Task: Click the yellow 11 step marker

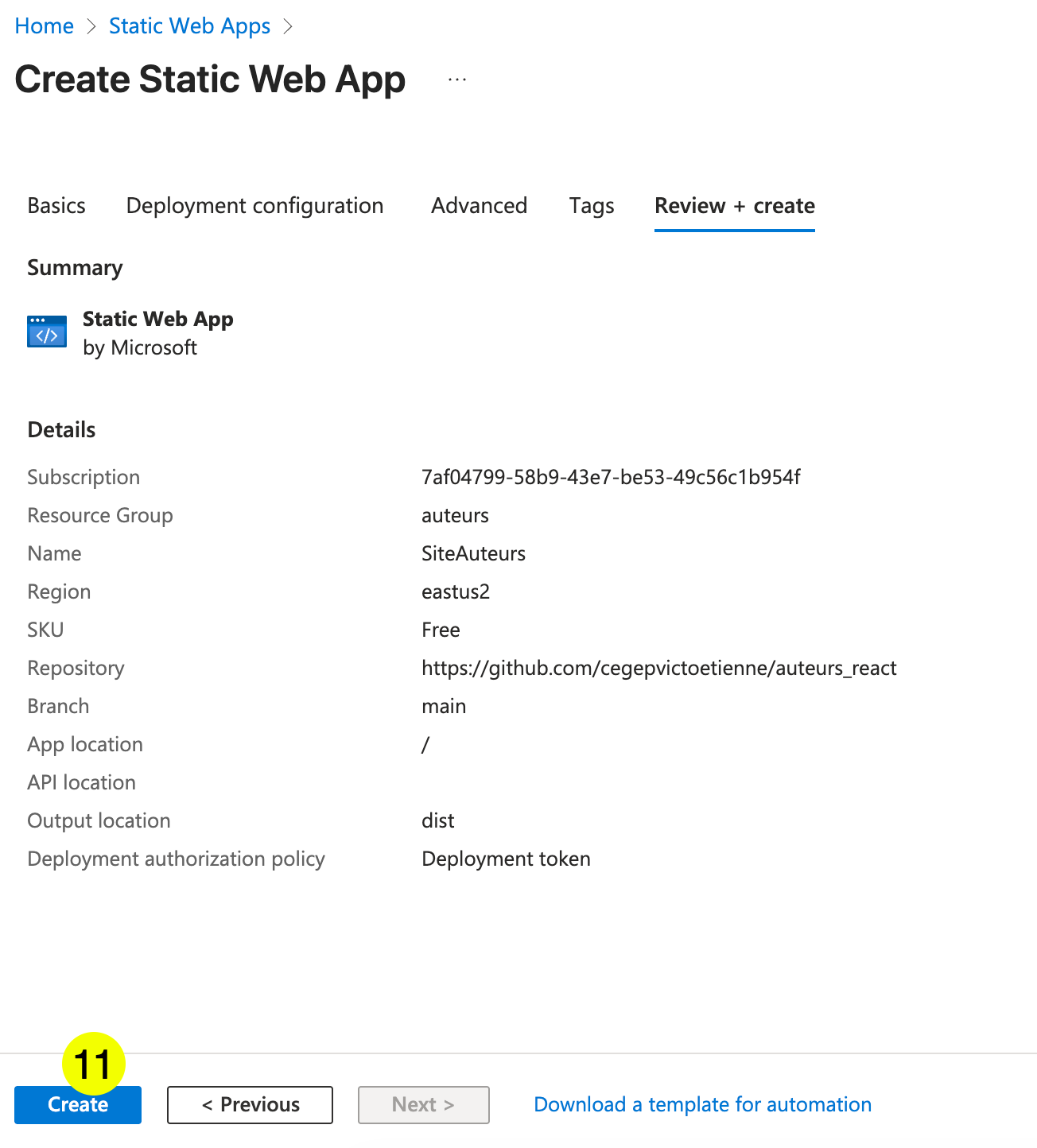Action: 95,1063
